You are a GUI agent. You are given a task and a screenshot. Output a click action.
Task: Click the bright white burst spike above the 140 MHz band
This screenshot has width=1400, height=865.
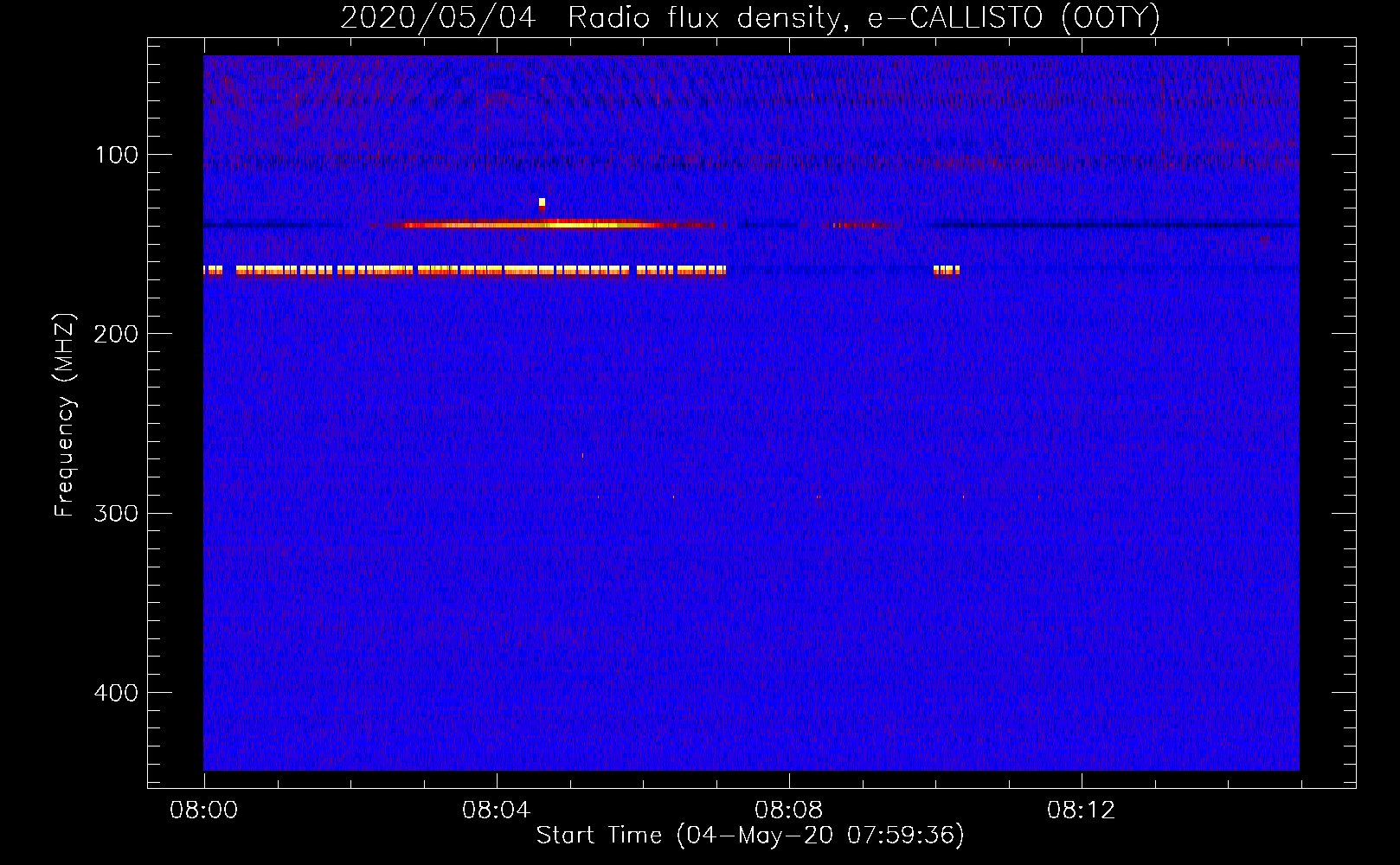542,203
